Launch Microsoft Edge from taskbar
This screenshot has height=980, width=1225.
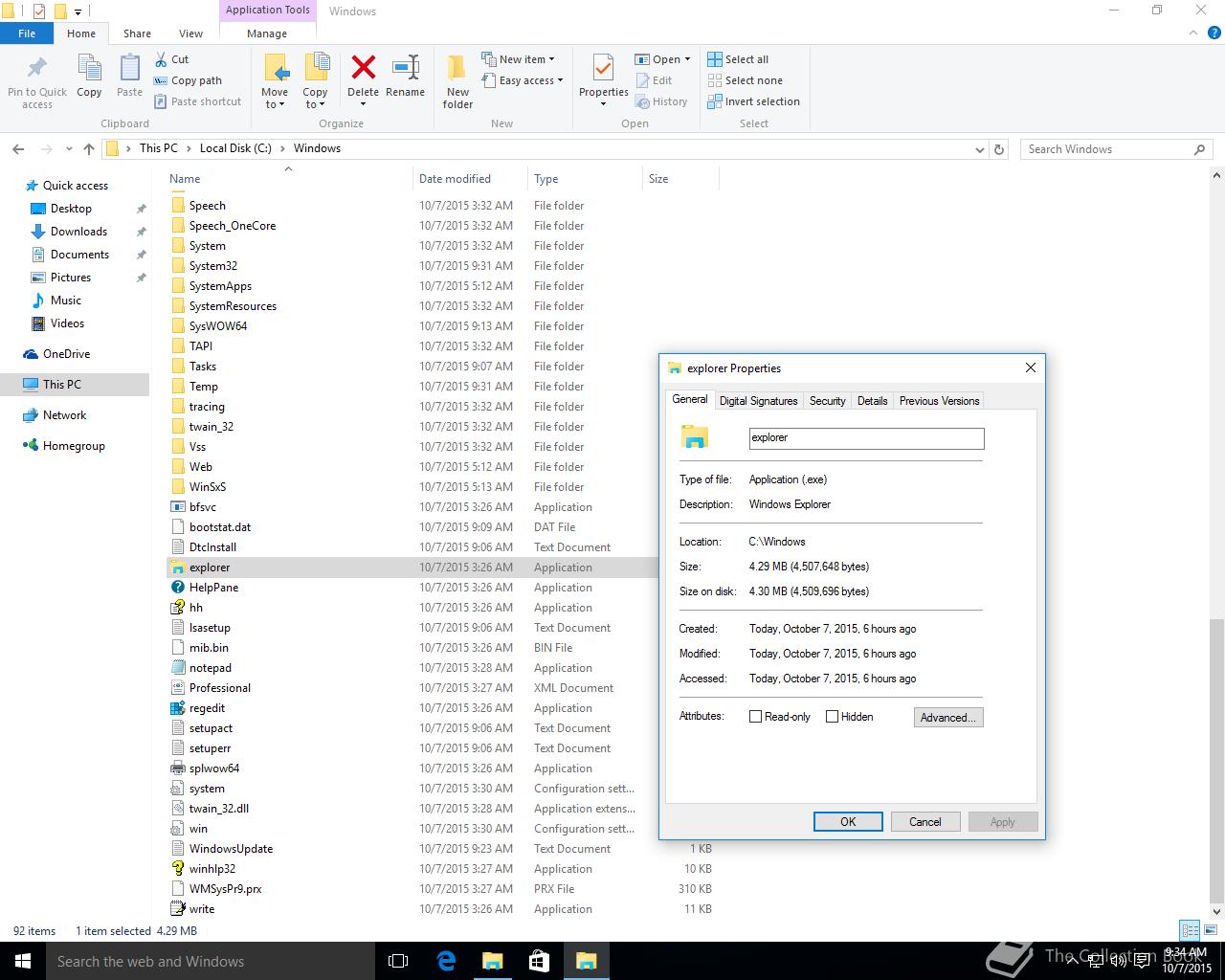tap(445, 961)
